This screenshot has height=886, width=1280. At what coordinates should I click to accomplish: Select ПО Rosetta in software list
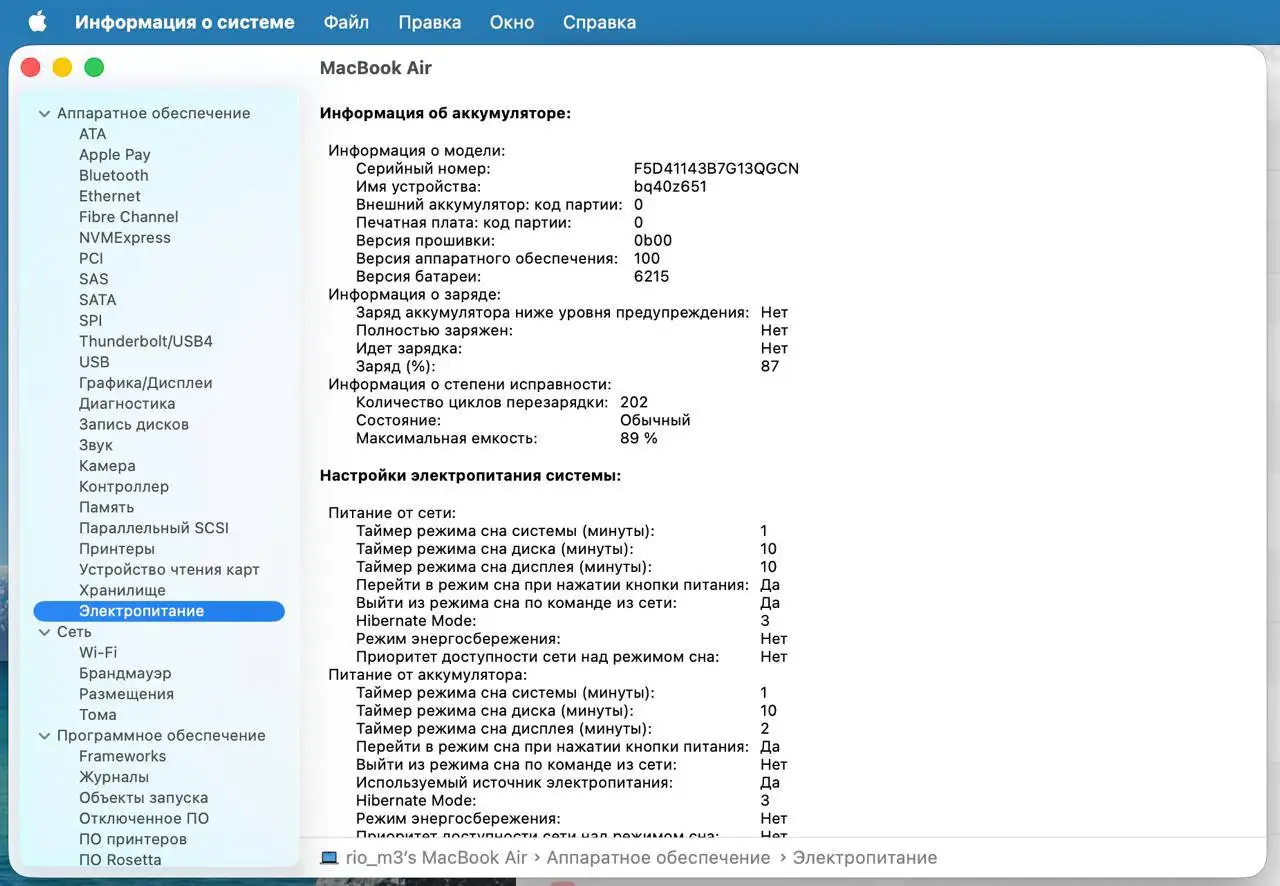coord(120,860)
